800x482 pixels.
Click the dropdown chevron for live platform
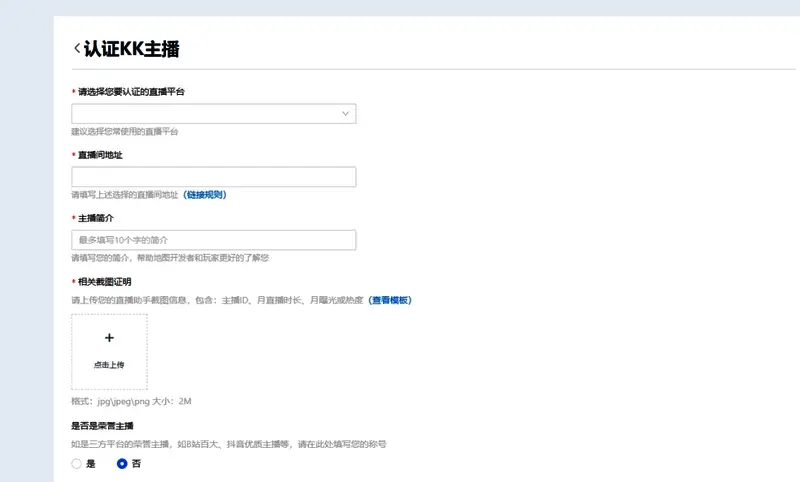[x=345, y=114]
